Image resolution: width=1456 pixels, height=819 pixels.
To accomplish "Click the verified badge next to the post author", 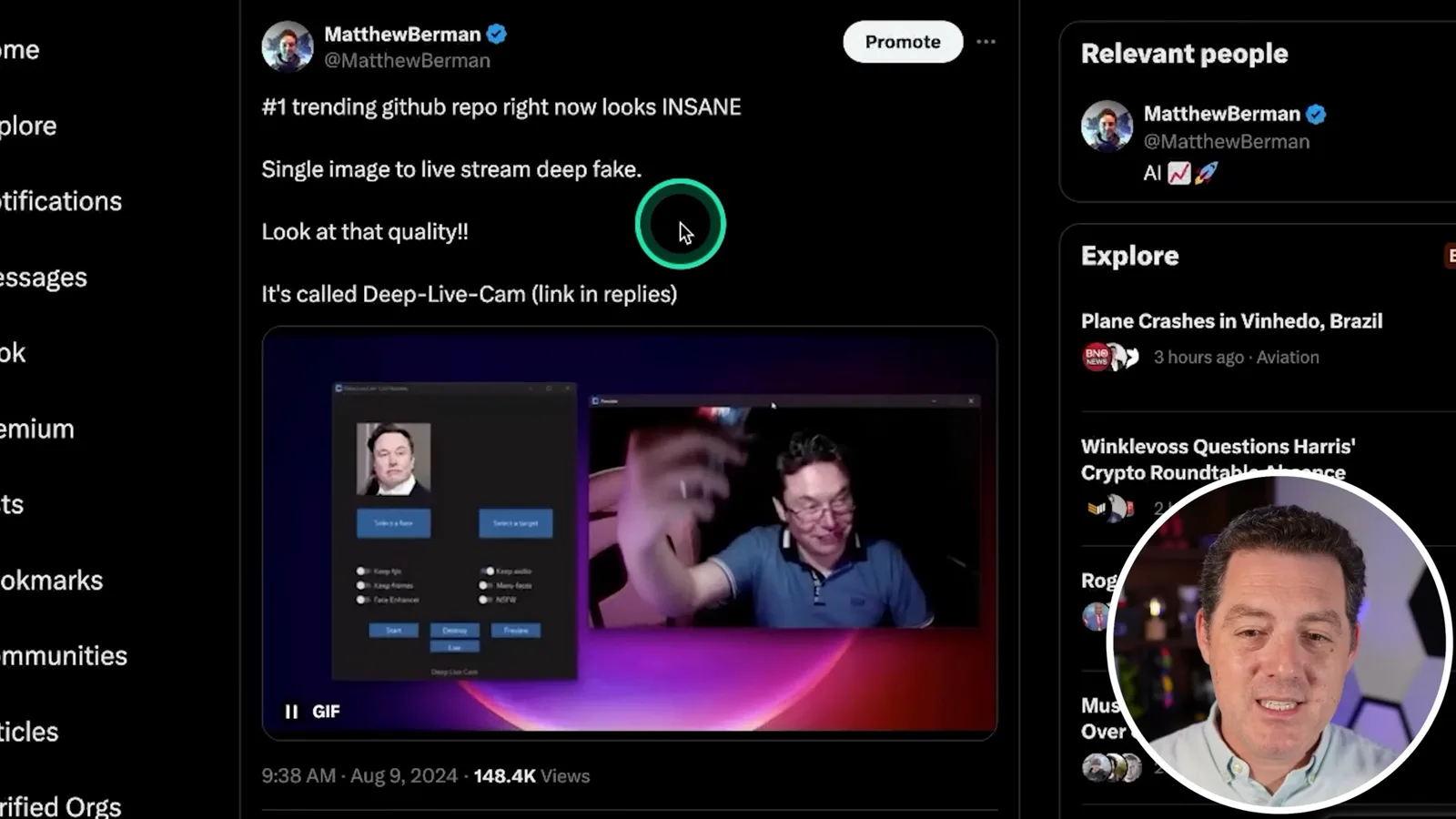I will pos(497,35).
